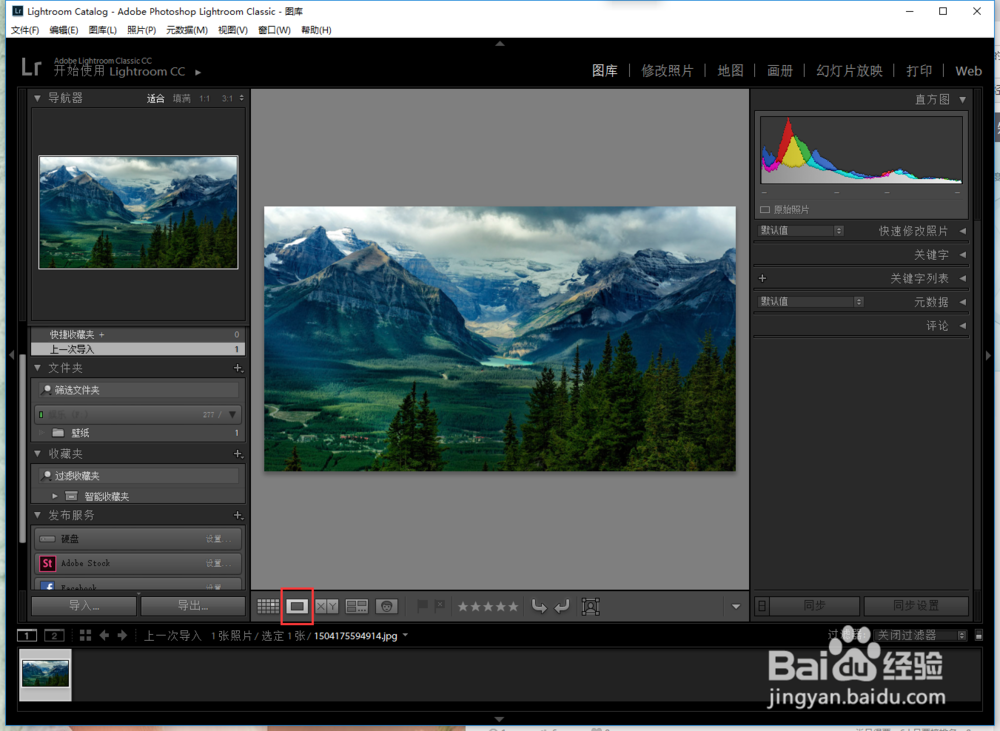Open the 照片(P) menu
This screenshot has width=1000, height=731.
[x=142, y=30]
